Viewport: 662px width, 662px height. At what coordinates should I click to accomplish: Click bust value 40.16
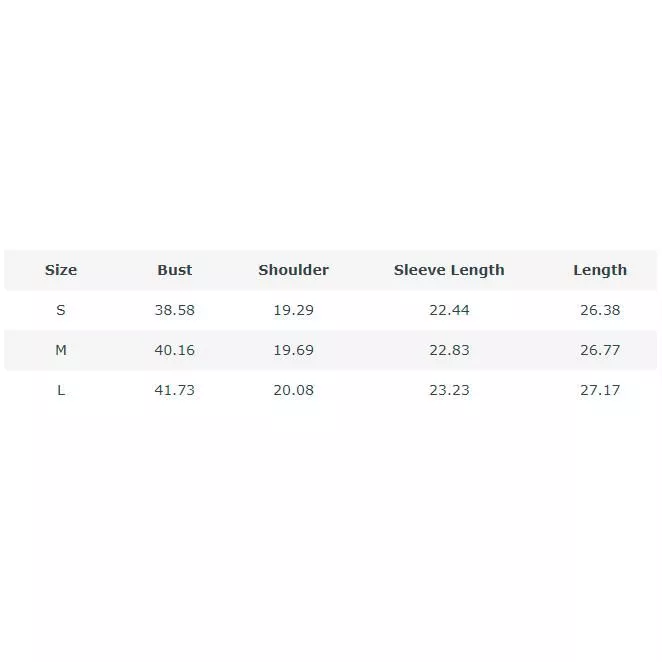point(175,350)
